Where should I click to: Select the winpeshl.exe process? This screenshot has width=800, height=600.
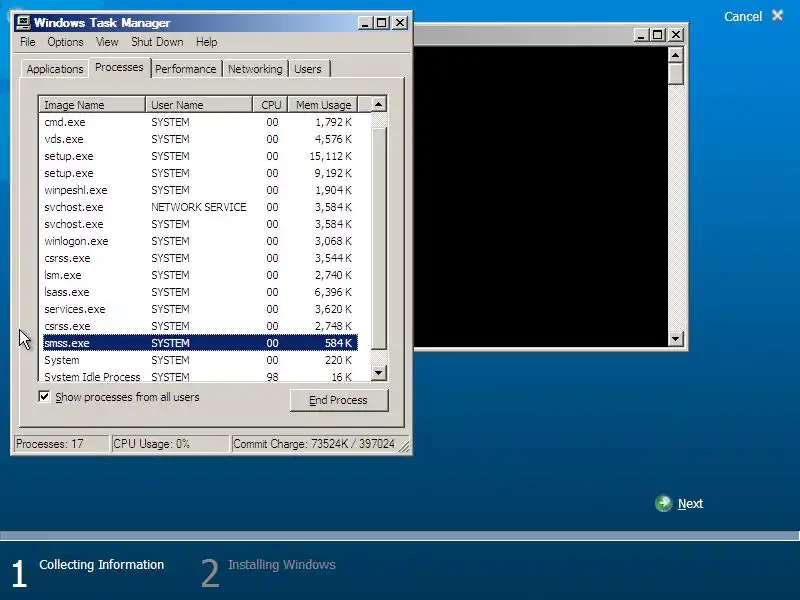click(200, 190)
